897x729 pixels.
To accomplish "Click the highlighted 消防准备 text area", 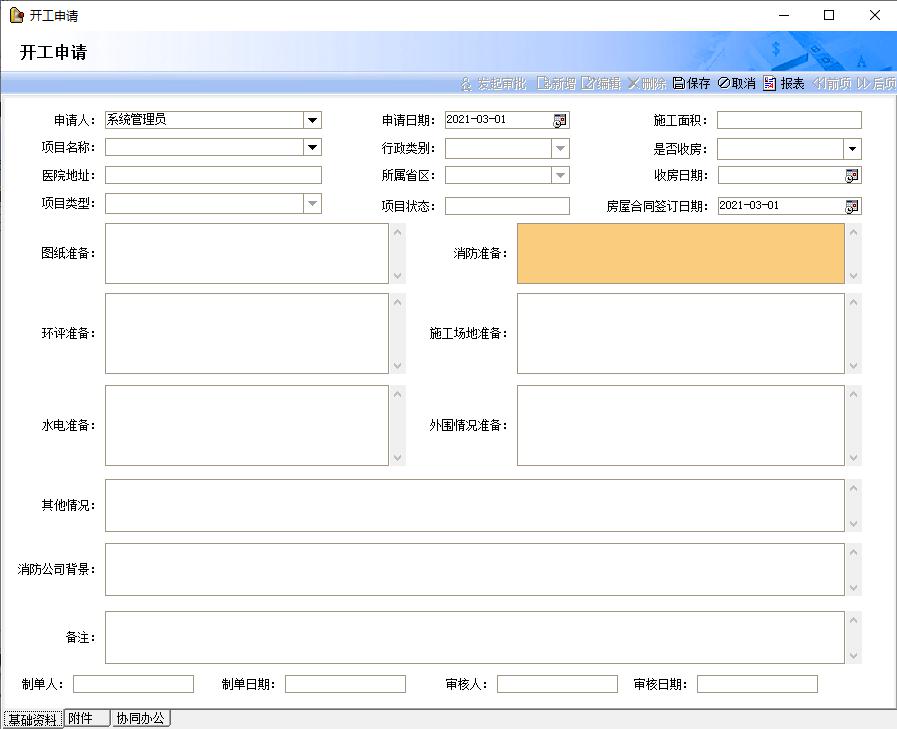I will click(x=680, y=253).
